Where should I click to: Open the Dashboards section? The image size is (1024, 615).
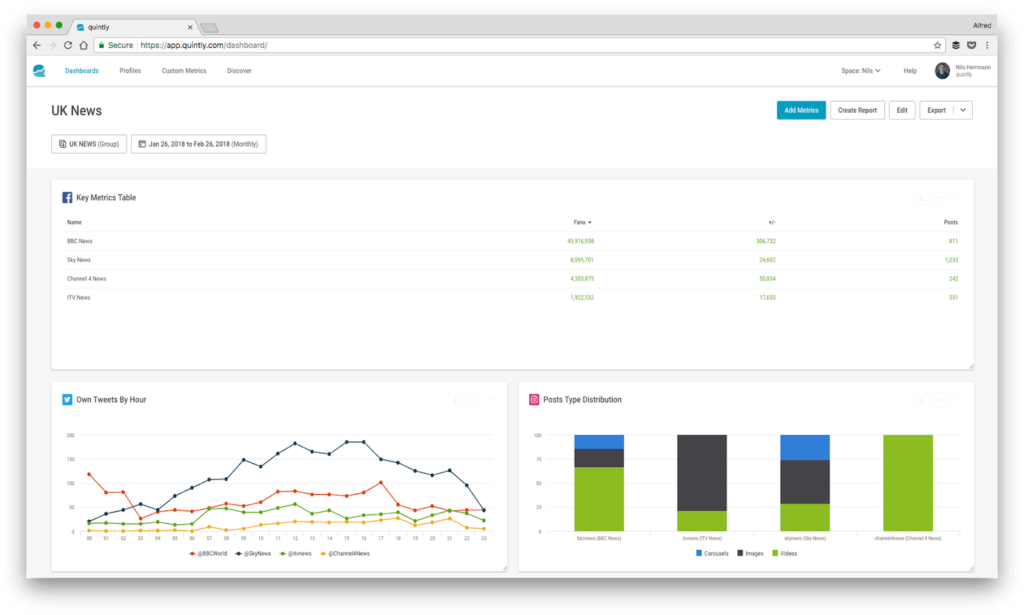coord(82,71)
